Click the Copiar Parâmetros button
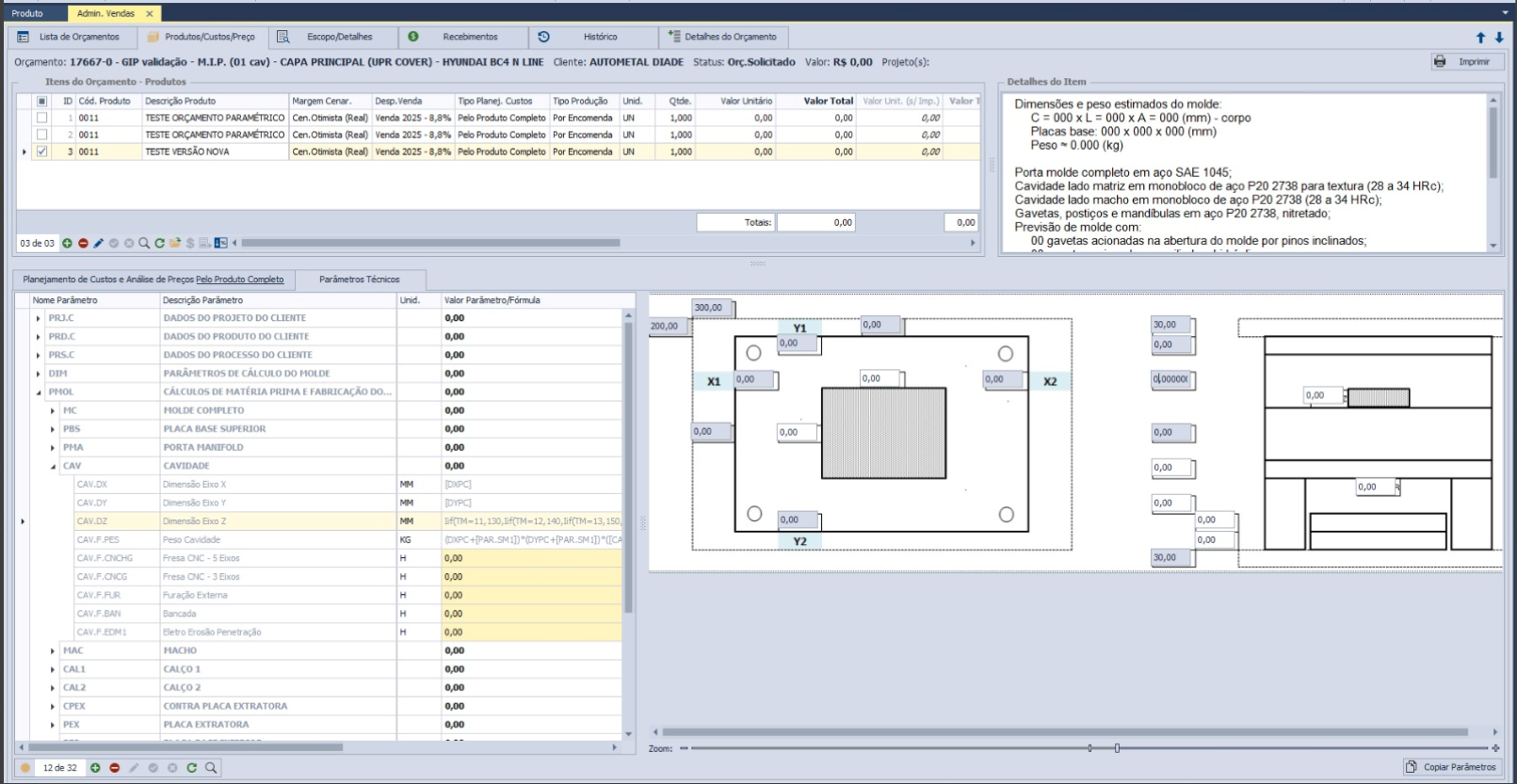The height and width of the screenshot is (784, 1517). point(1451,767)
